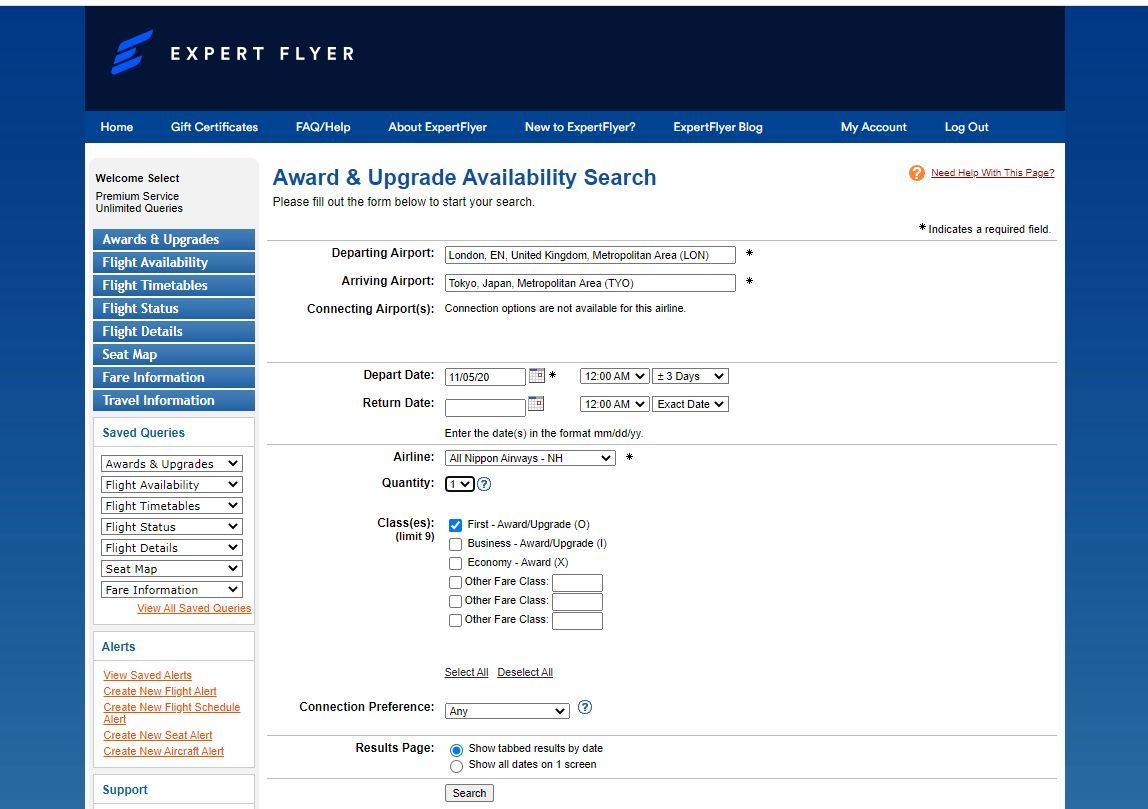The image size is (1148, 809).
Task: Click the Arriving Airport input field
Action: (590, 283)
